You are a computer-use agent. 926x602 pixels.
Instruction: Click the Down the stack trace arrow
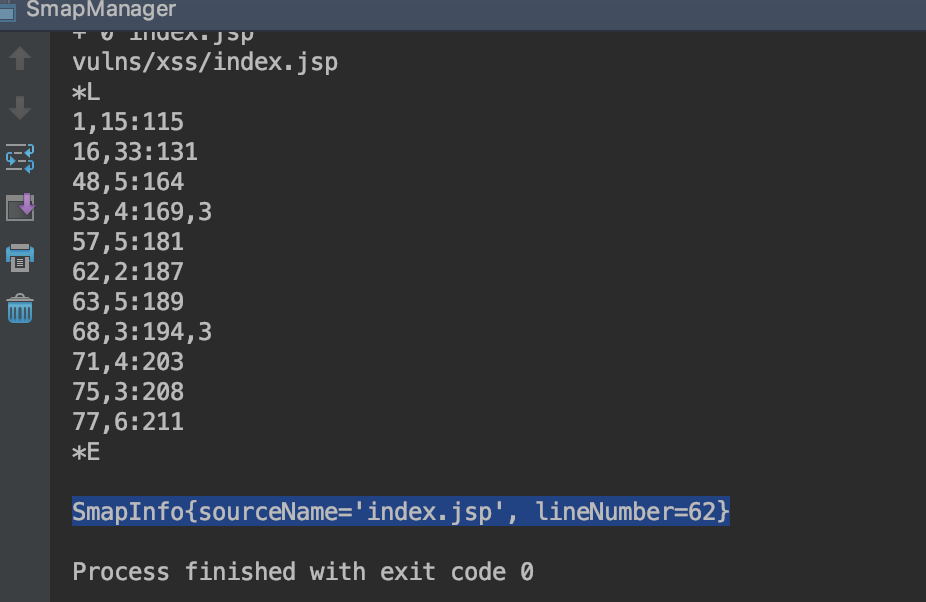tap(20, 108)
